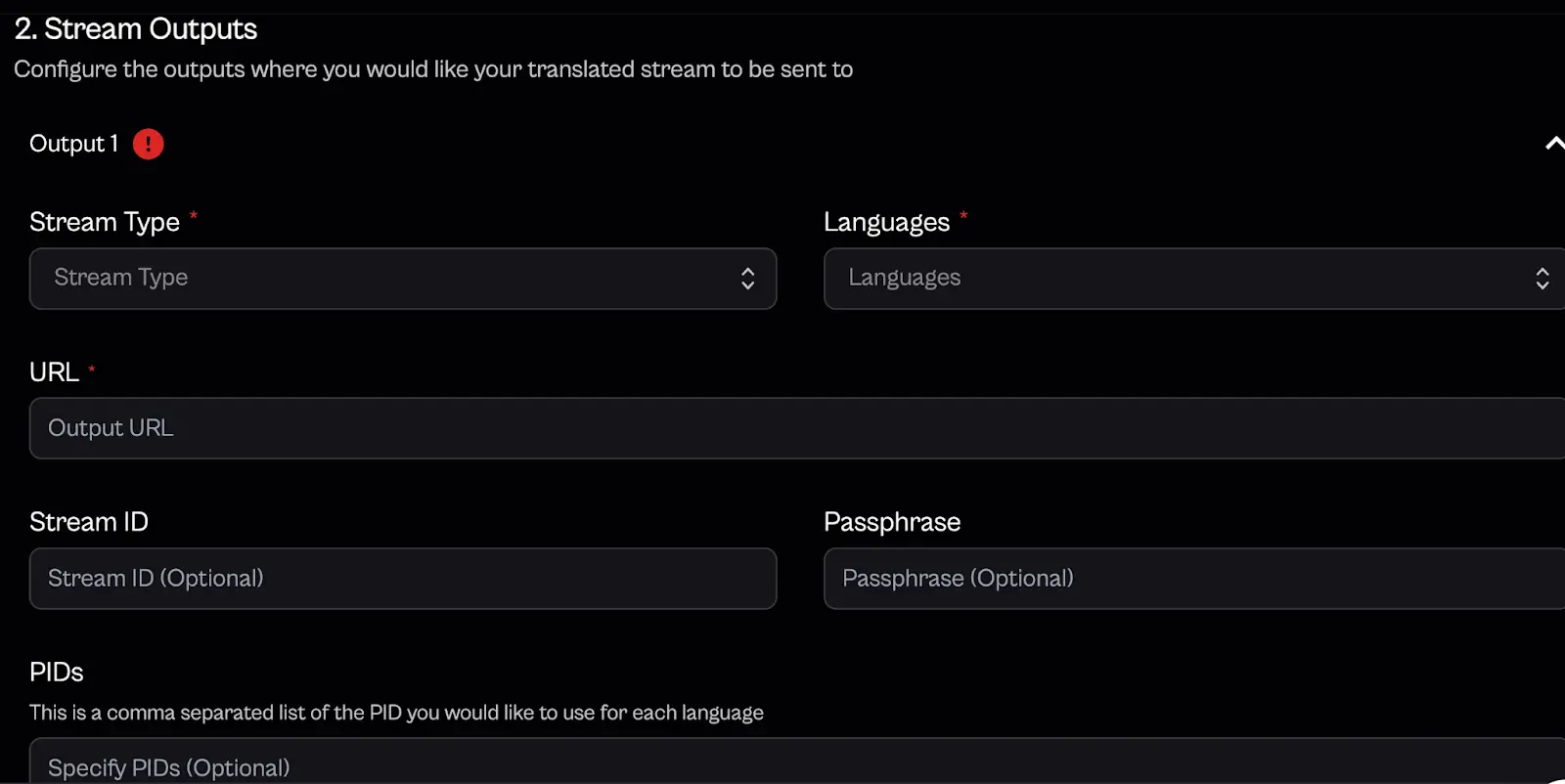Click the Languages up-down arrows icon
The height and width of the screenshot is (784, 1565).
coord(1543,279)
